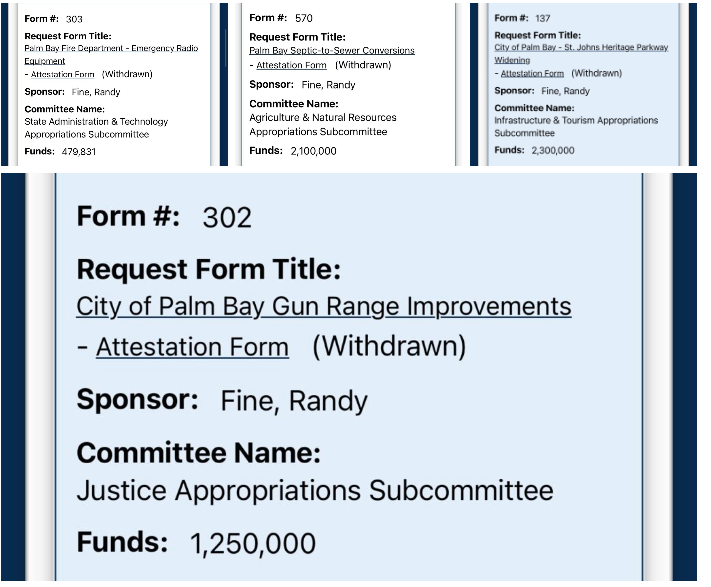711x587 pixels.
Task: Click the form number 570
Action: tap(303, 18)
